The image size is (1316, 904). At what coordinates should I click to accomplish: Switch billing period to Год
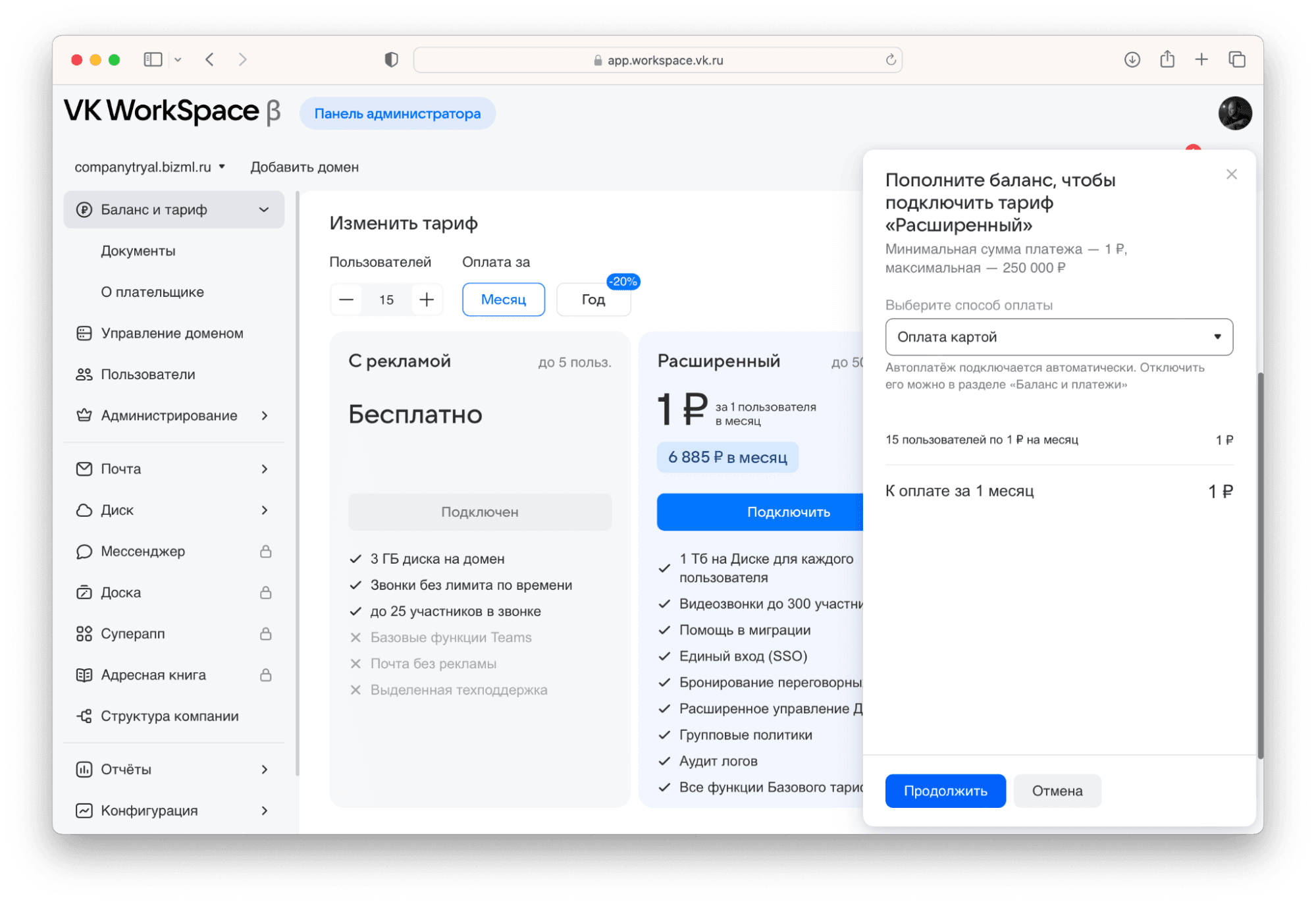(x=592, y=300)
